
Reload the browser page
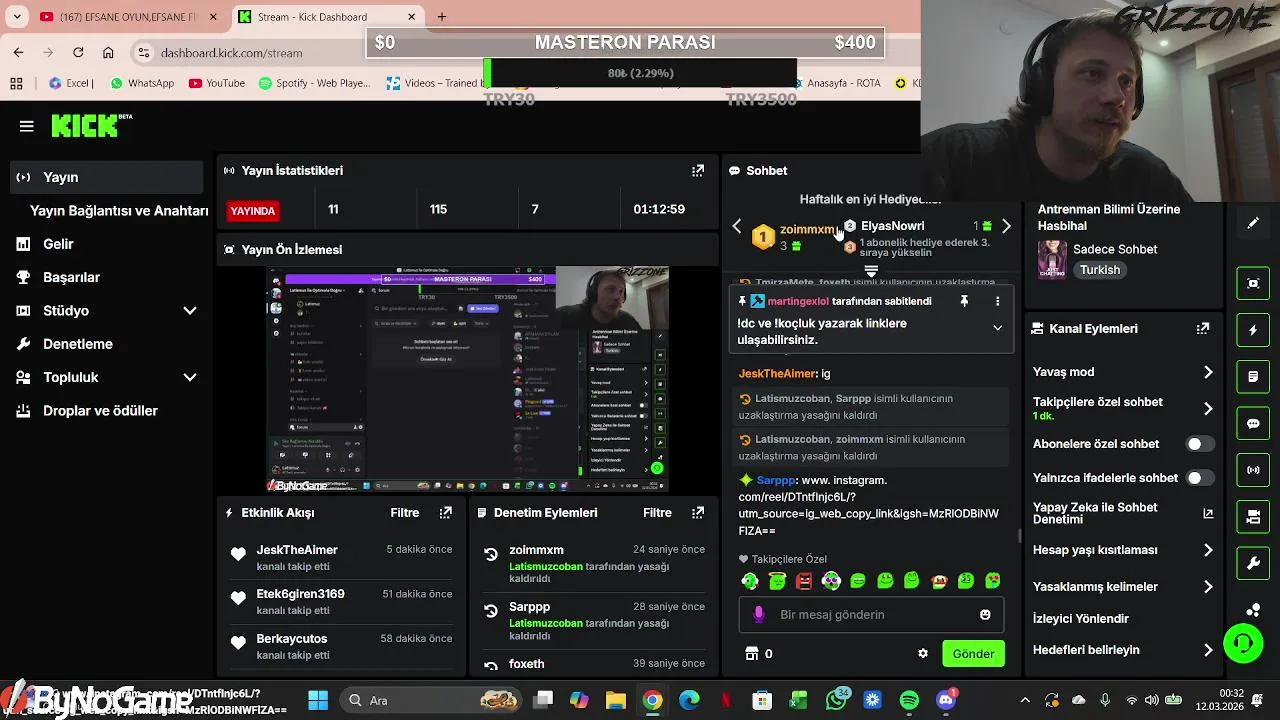click(78, 52)
